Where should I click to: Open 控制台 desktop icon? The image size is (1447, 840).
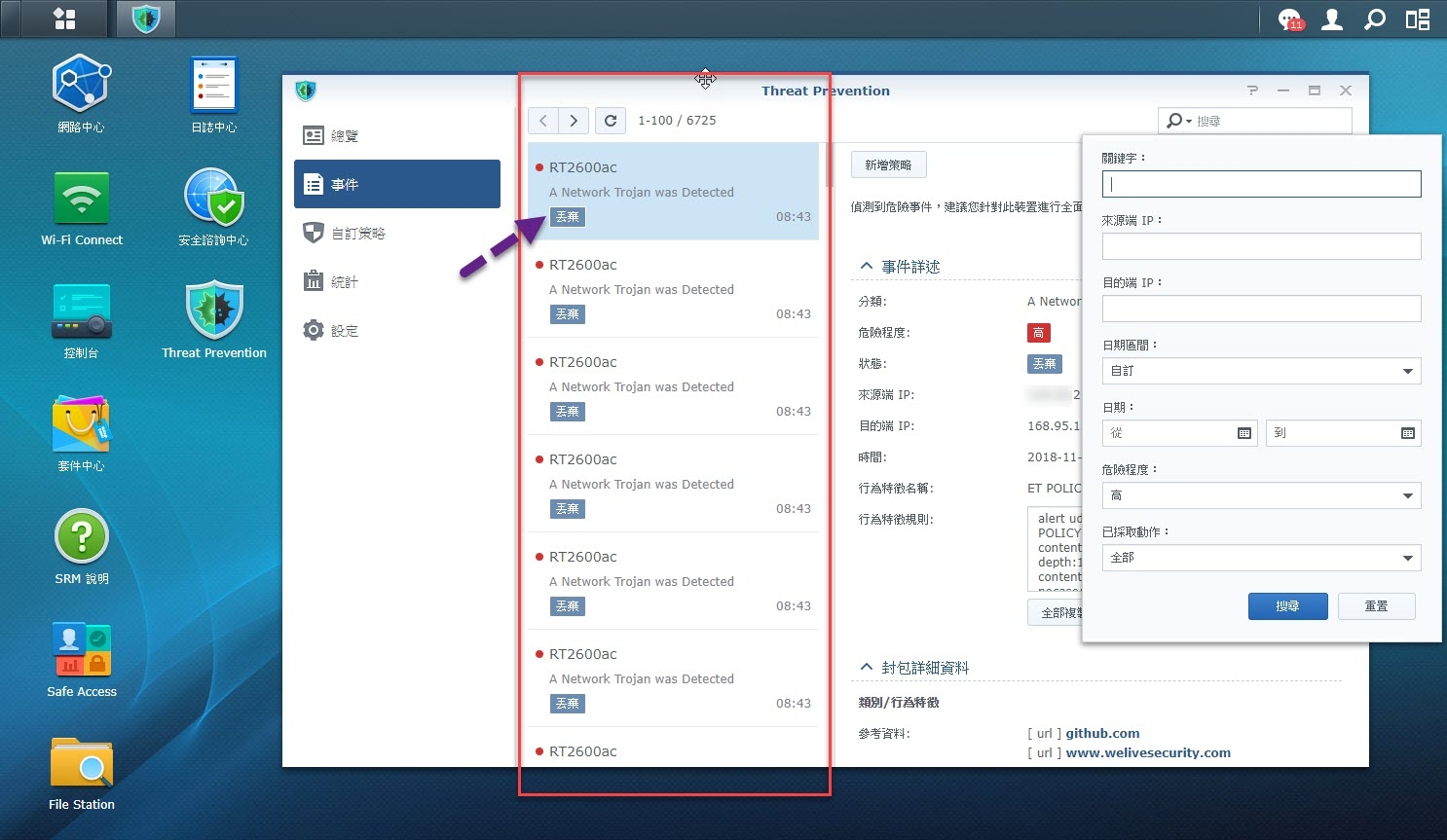(x=81, y=321)
